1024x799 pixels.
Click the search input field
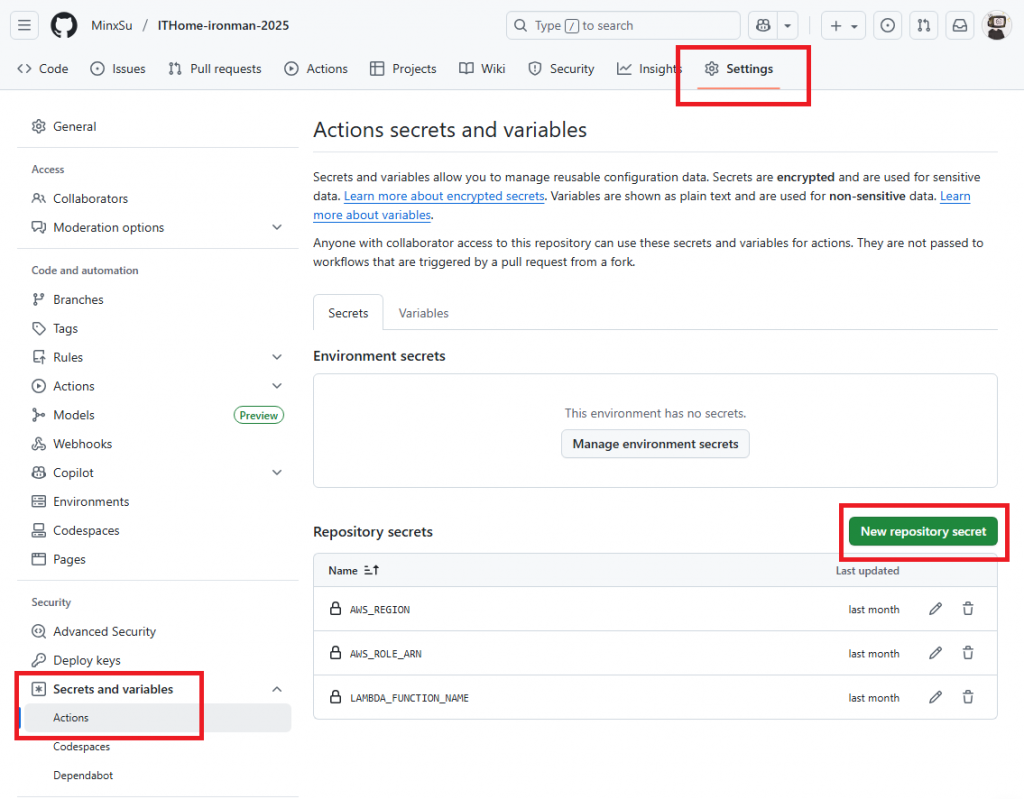pyautogui.click(x=622, y=26)
